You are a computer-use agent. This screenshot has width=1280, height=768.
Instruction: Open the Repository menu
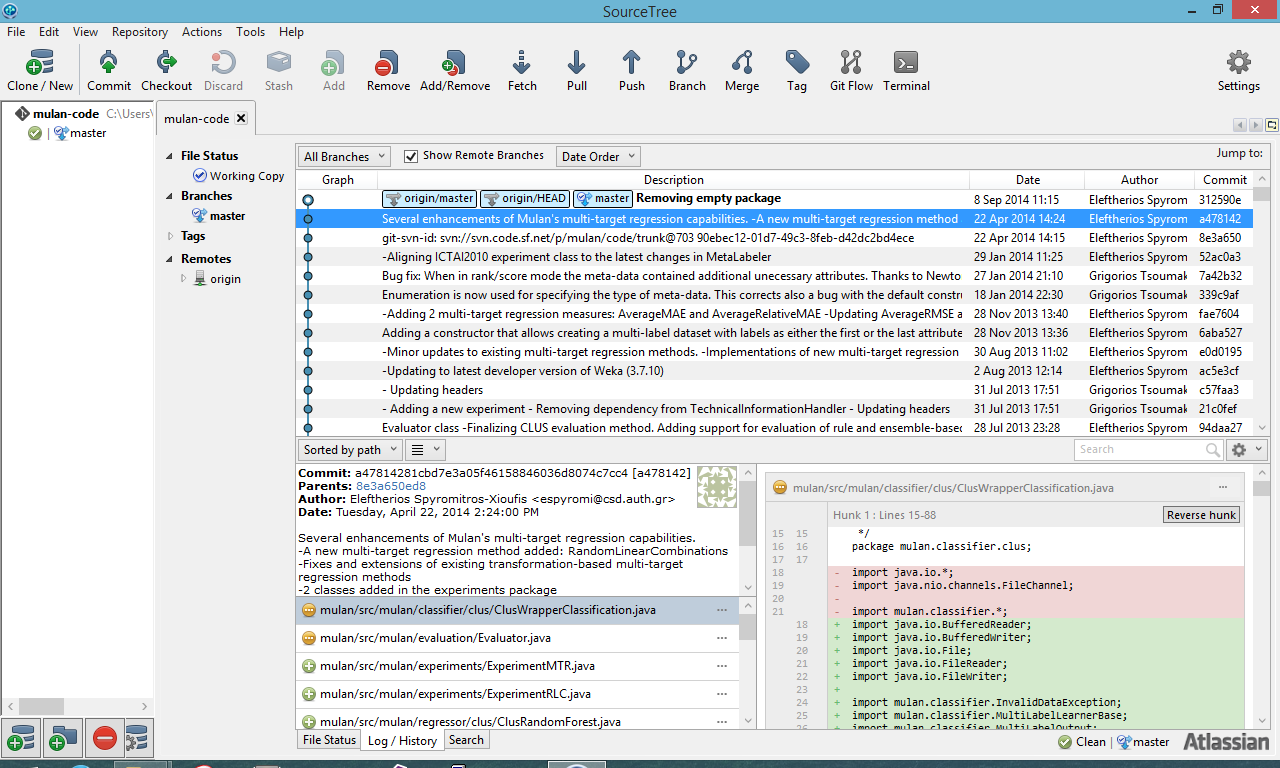point(140,32)
